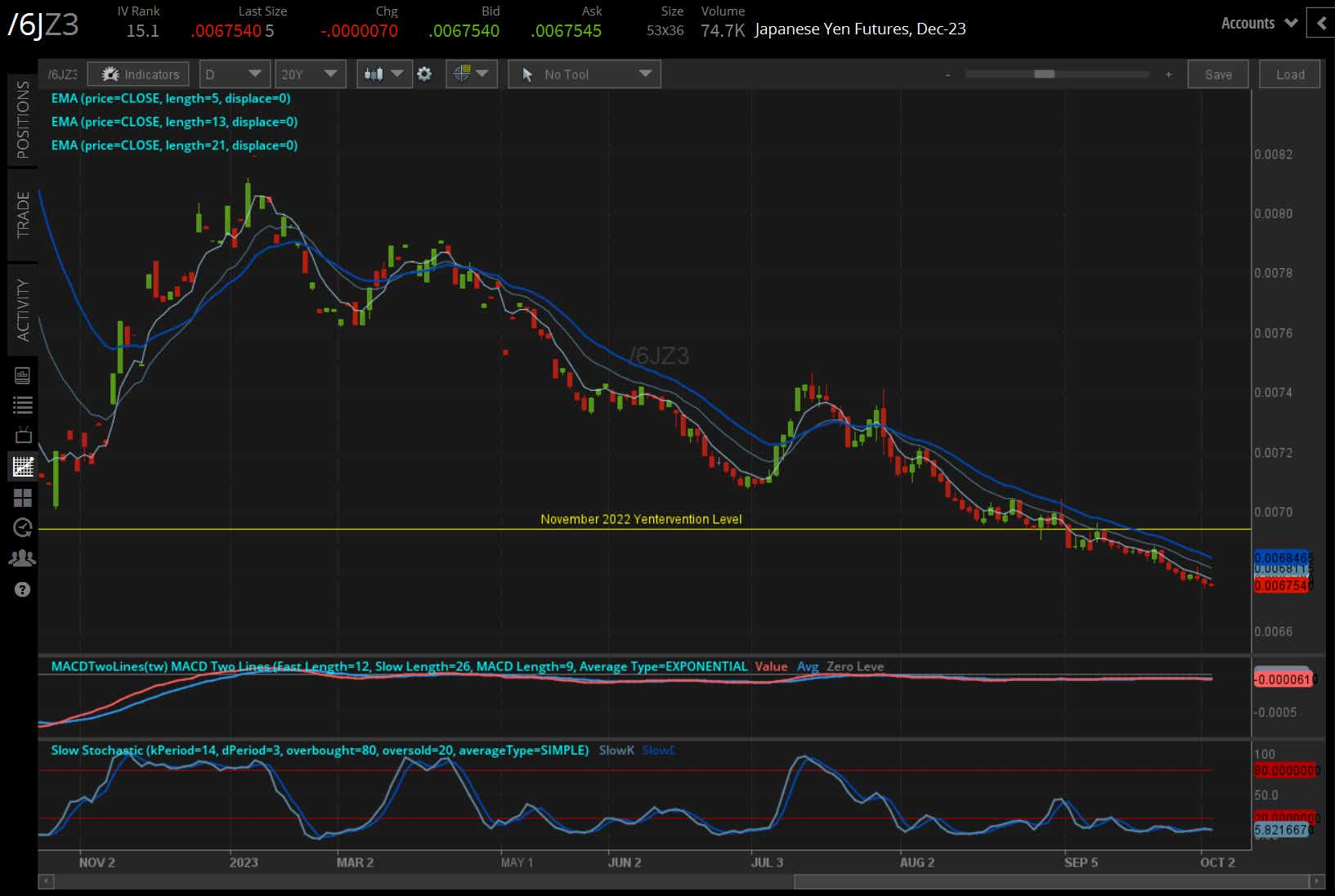Open the Indicators panel
The height and width of the screenshot is (896, 1335).
138,74
